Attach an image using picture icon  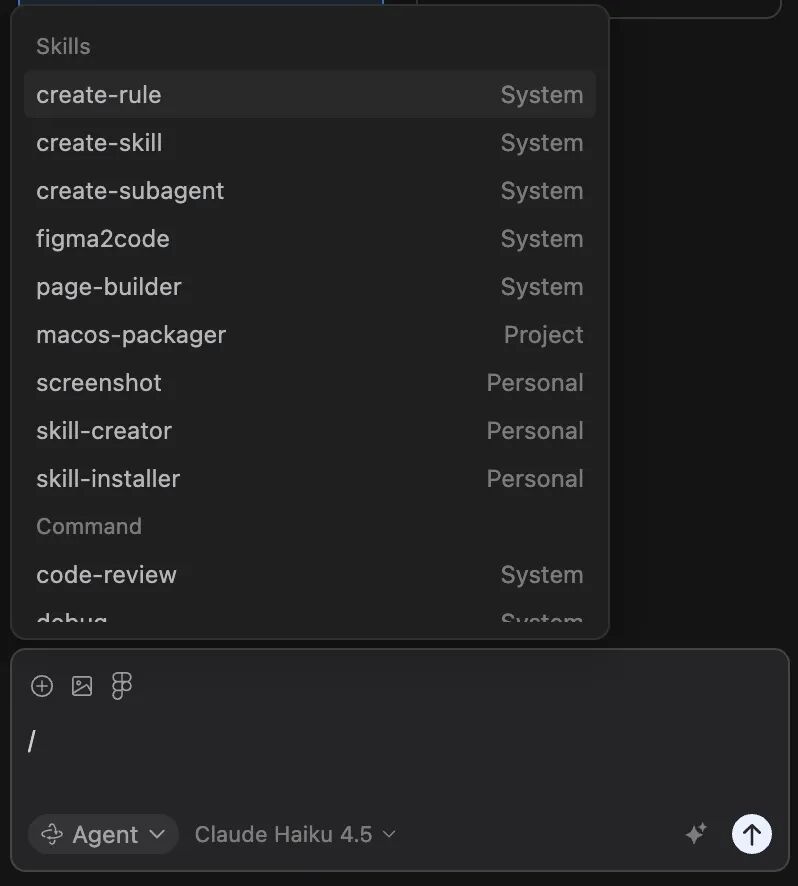82,686
